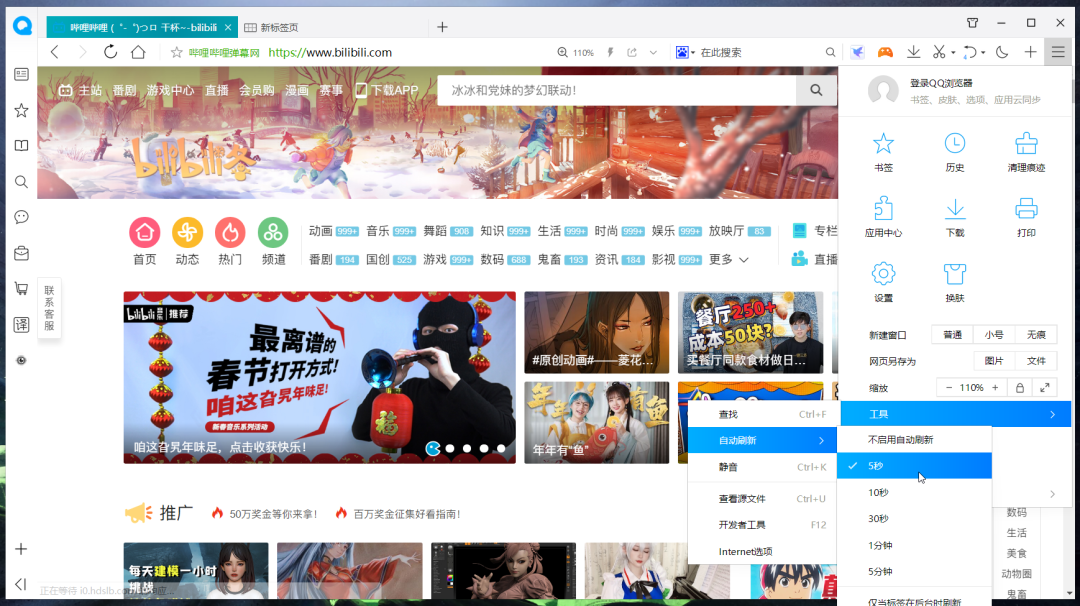Toggle fullscreen arrows next to zoom
1080x606 pixels.
(x=1045, y=388)
